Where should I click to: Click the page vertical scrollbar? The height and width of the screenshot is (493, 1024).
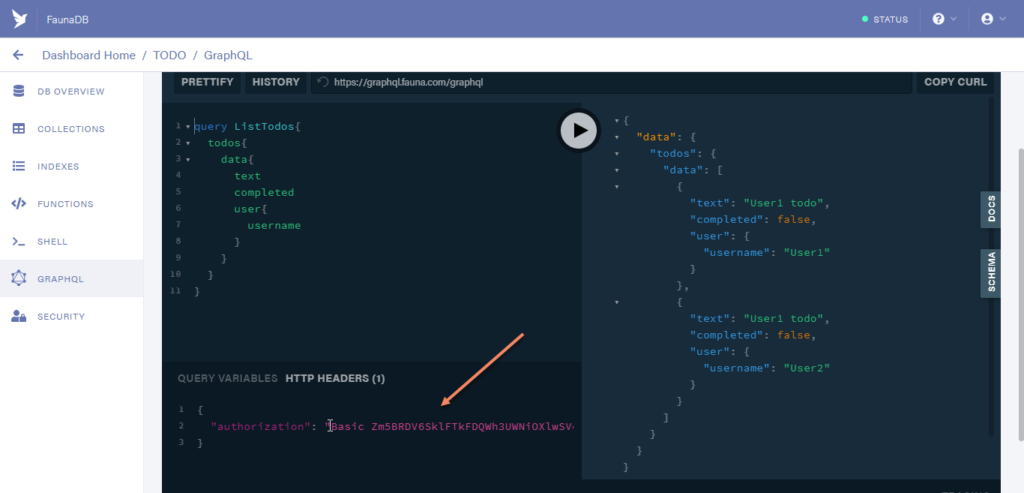point(1020,294)
